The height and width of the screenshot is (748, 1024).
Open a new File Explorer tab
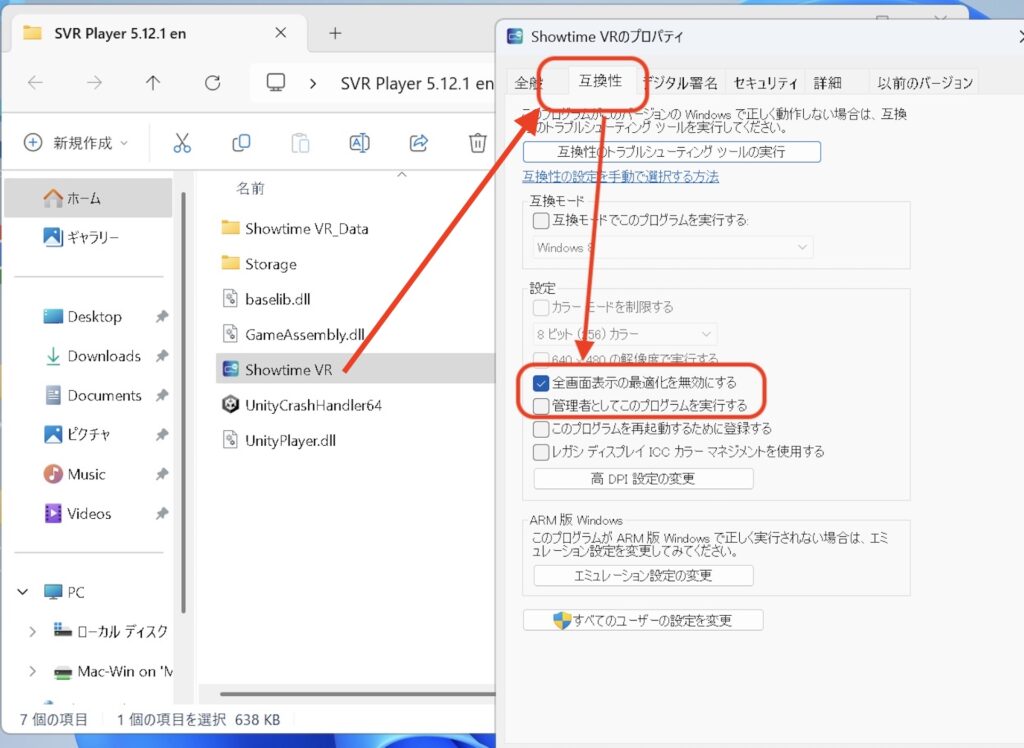click(x=335, y=33)
